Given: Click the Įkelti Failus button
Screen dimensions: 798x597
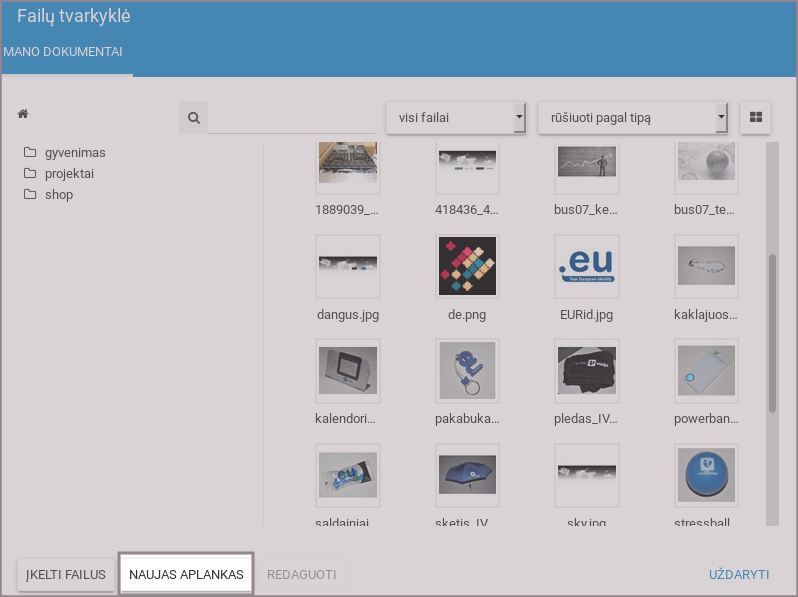Looking at the screenshot, I should point(66,575).
